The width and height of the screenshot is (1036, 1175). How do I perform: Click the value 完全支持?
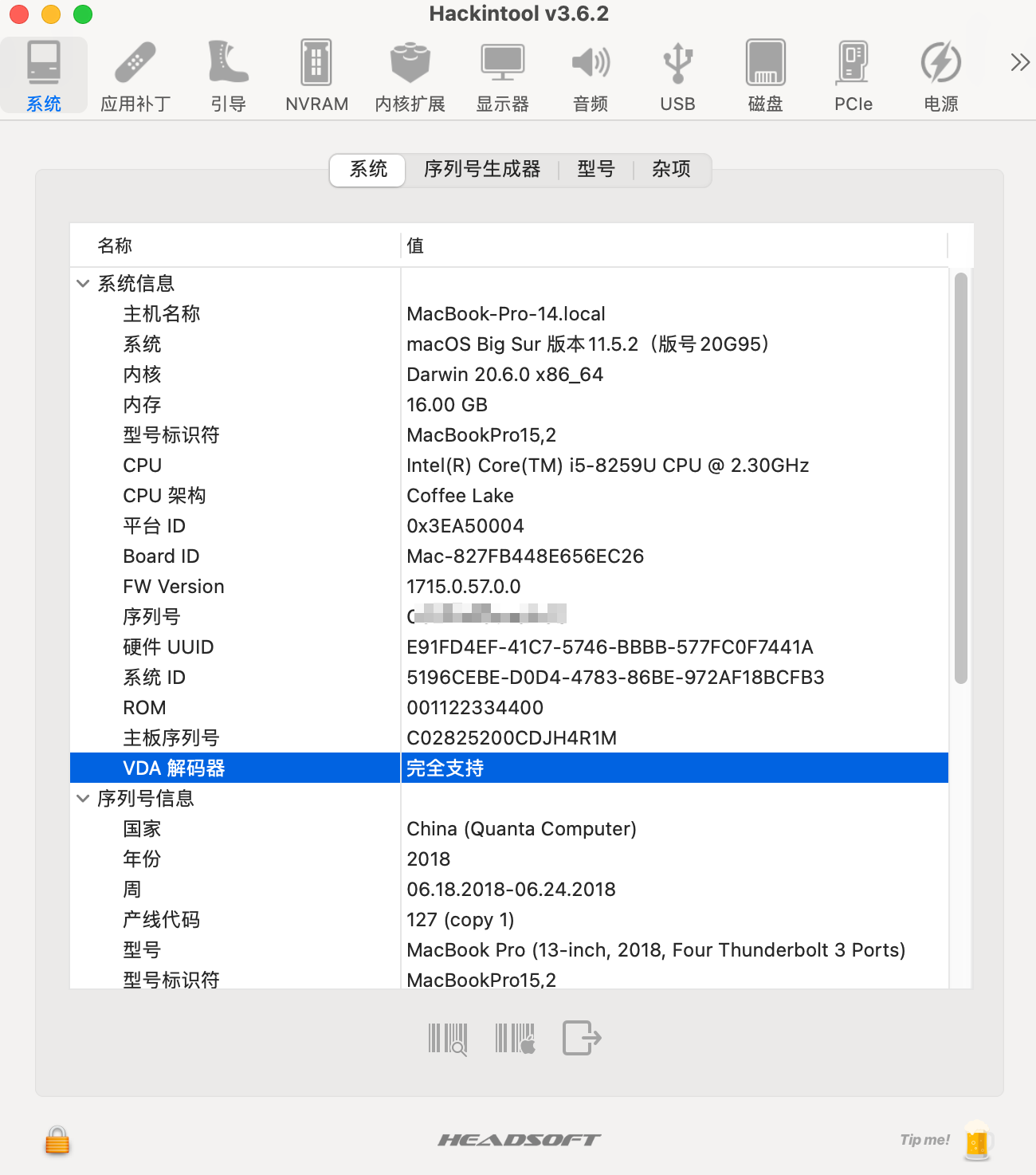tap(445, 768)
